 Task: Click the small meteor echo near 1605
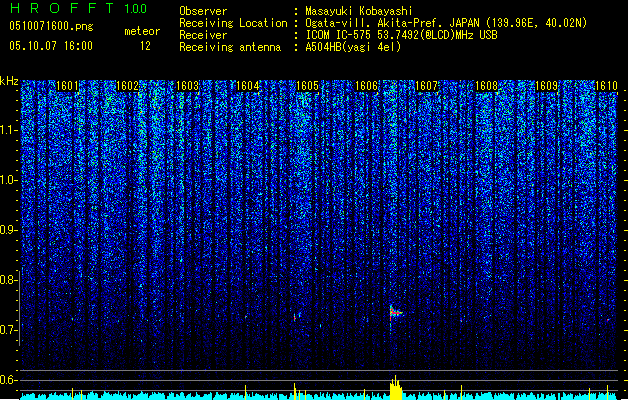click(295, 317)
